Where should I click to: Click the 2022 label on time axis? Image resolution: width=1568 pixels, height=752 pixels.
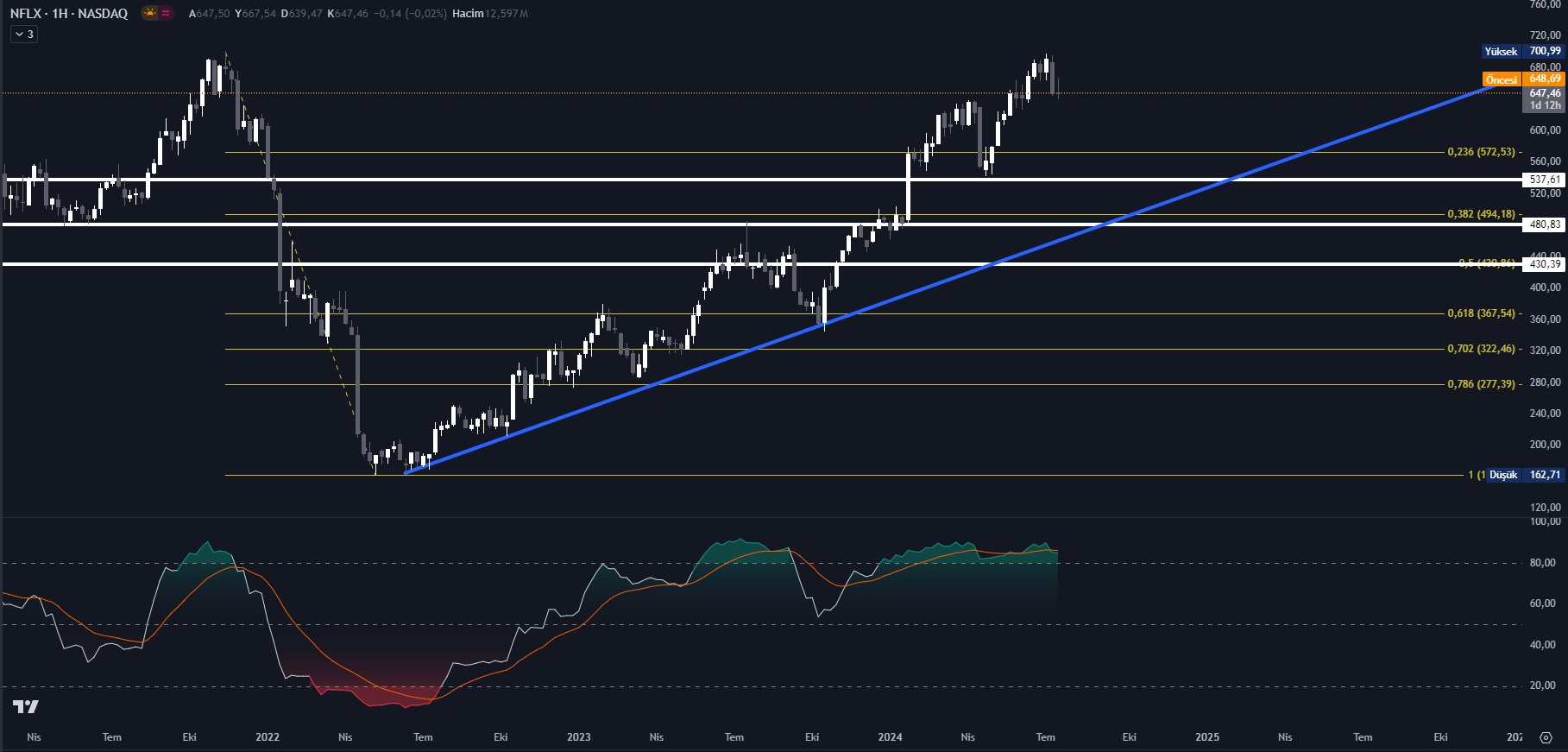268,737
